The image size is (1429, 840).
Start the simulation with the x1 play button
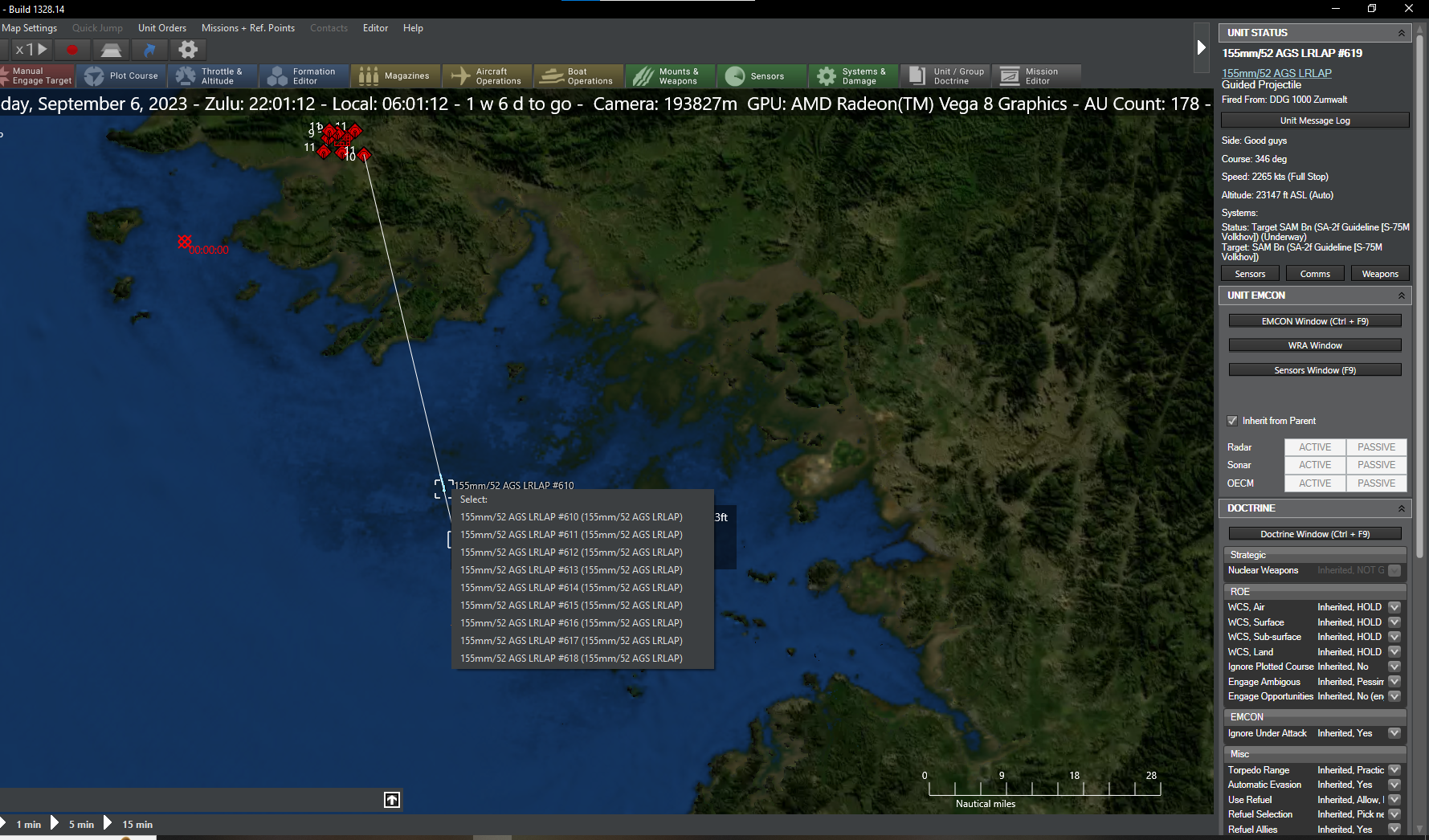coord(32,50)
